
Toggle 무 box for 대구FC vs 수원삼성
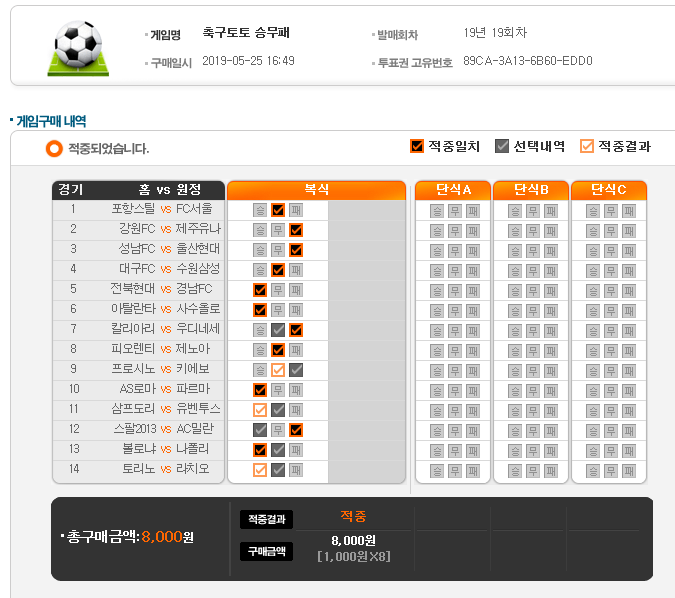click(x=278, y=270)
